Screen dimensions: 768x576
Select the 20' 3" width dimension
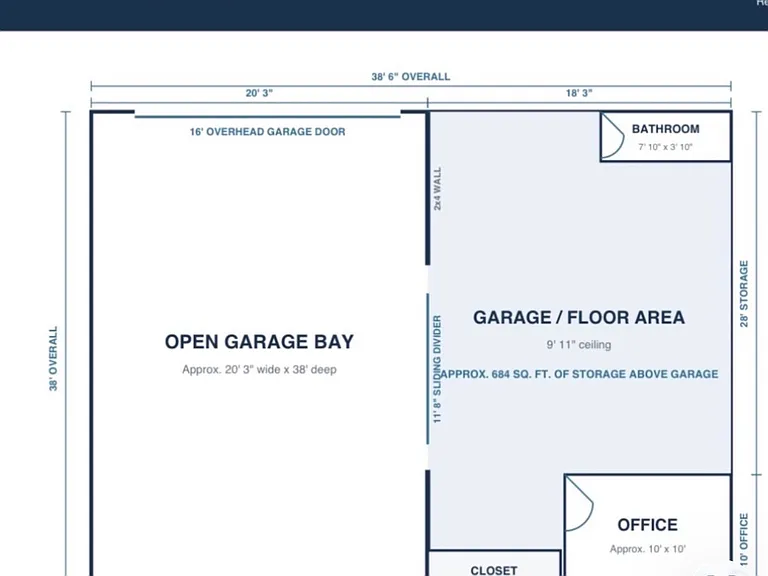(x=259, y=93)
